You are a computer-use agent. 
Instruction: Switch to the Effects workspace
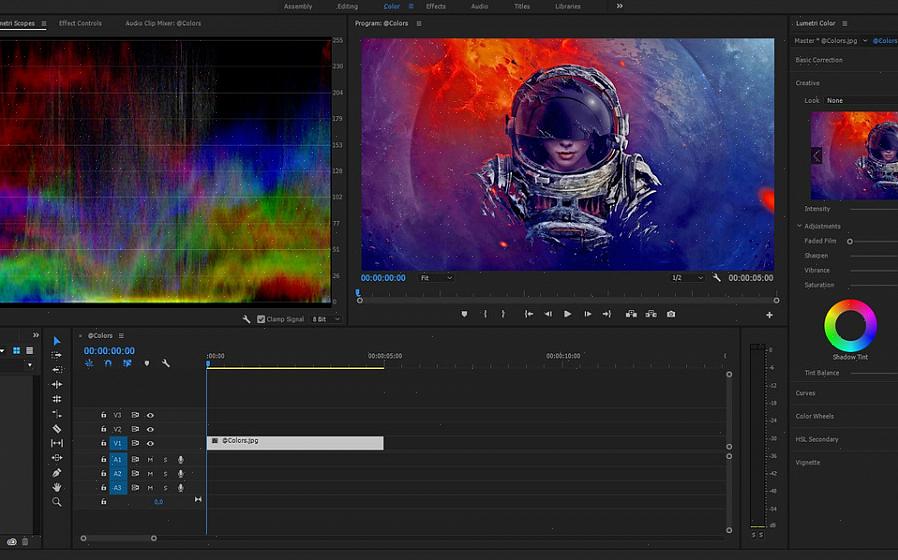pyautogui.click(x=436, y=6)
